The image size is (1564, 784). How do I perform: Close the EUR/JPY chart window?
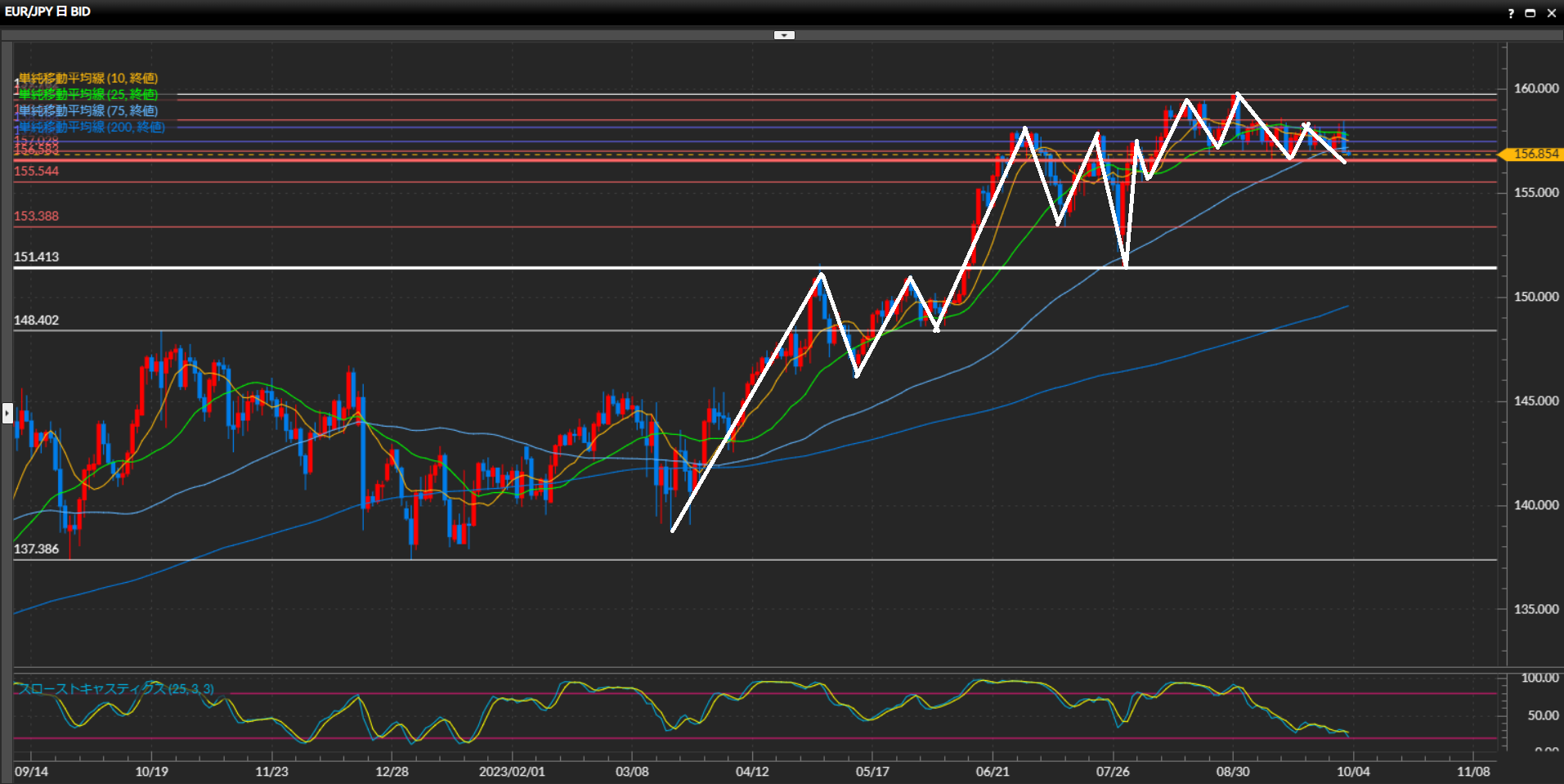pyautogui.click(x=1551, y=13)
